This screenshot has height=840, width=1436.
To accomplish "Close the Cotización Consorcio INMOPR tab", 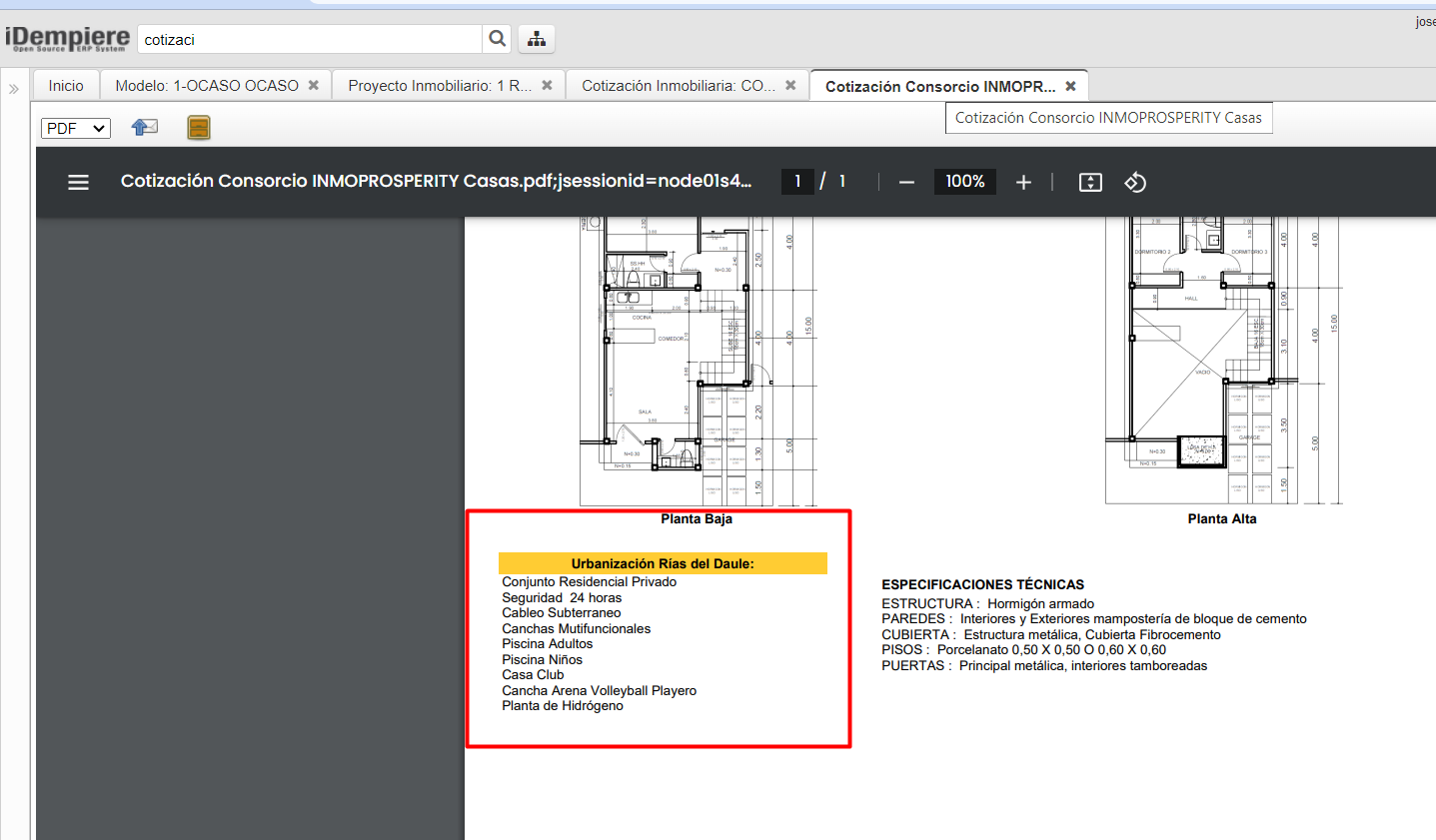I will [1070, 86].
